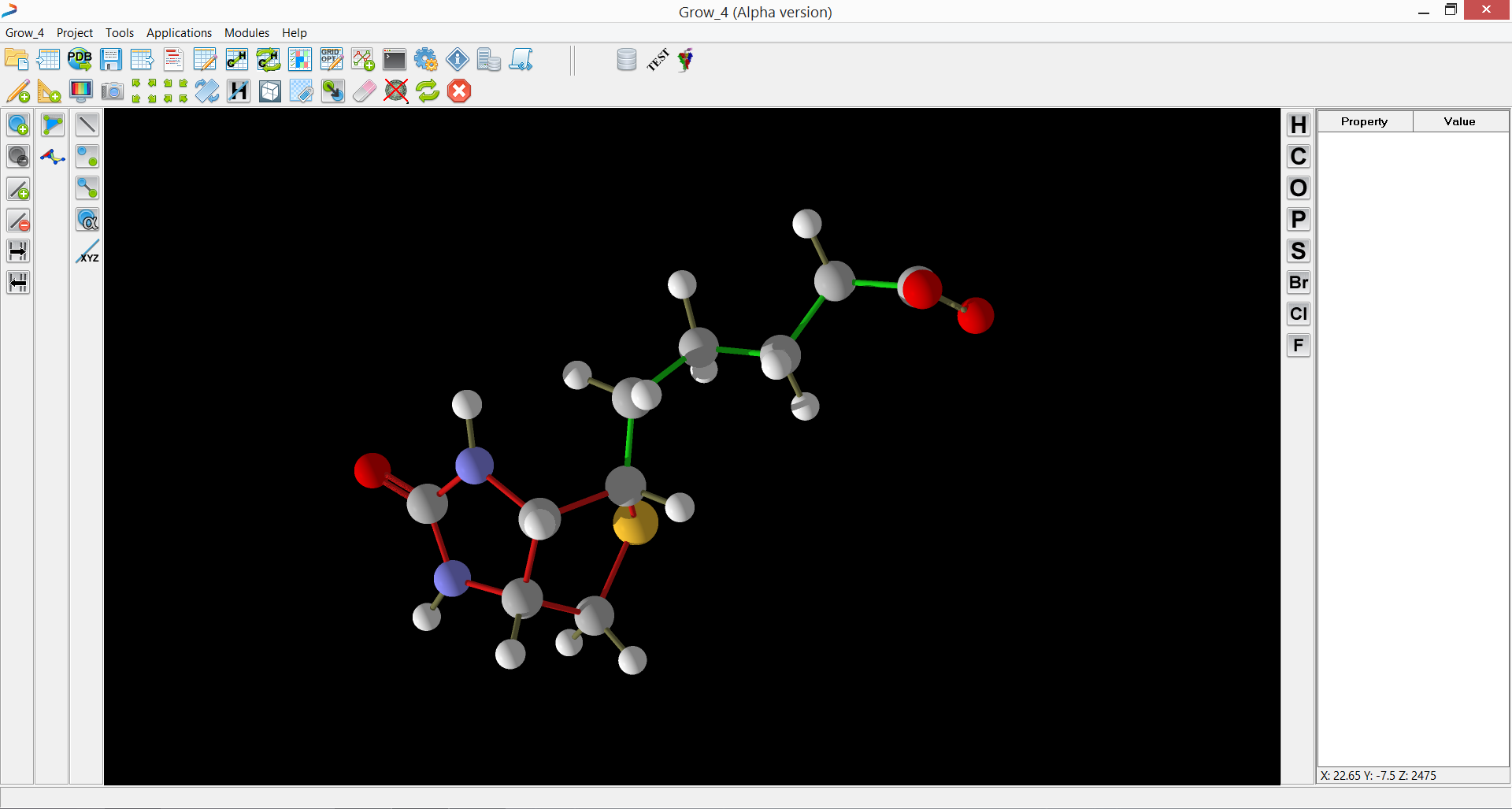Open project folder icon in toolbar
1512x809 pixels.
(17, 60)
